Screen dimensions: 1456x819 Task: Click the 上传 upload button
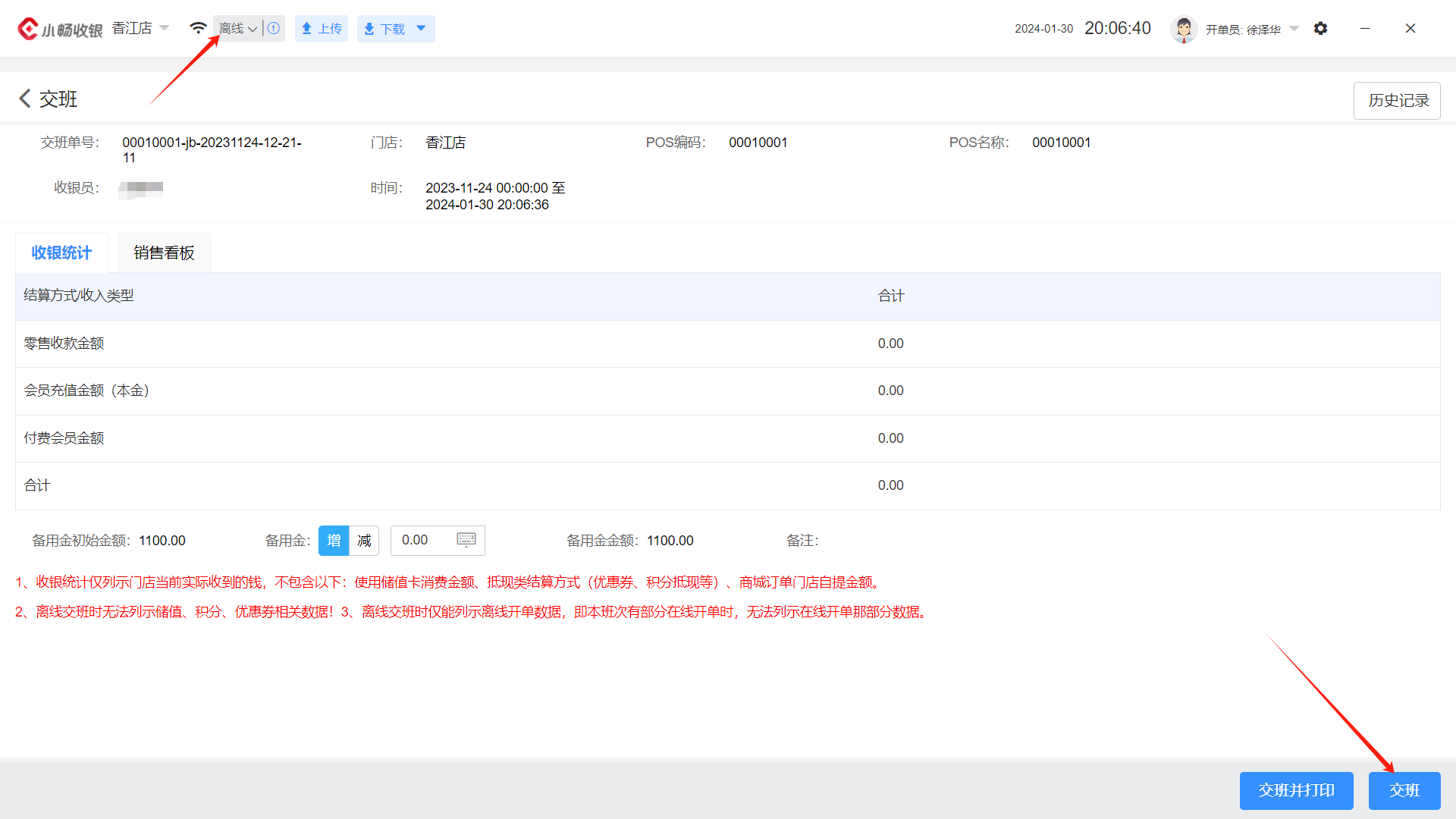tap(322, 29)
